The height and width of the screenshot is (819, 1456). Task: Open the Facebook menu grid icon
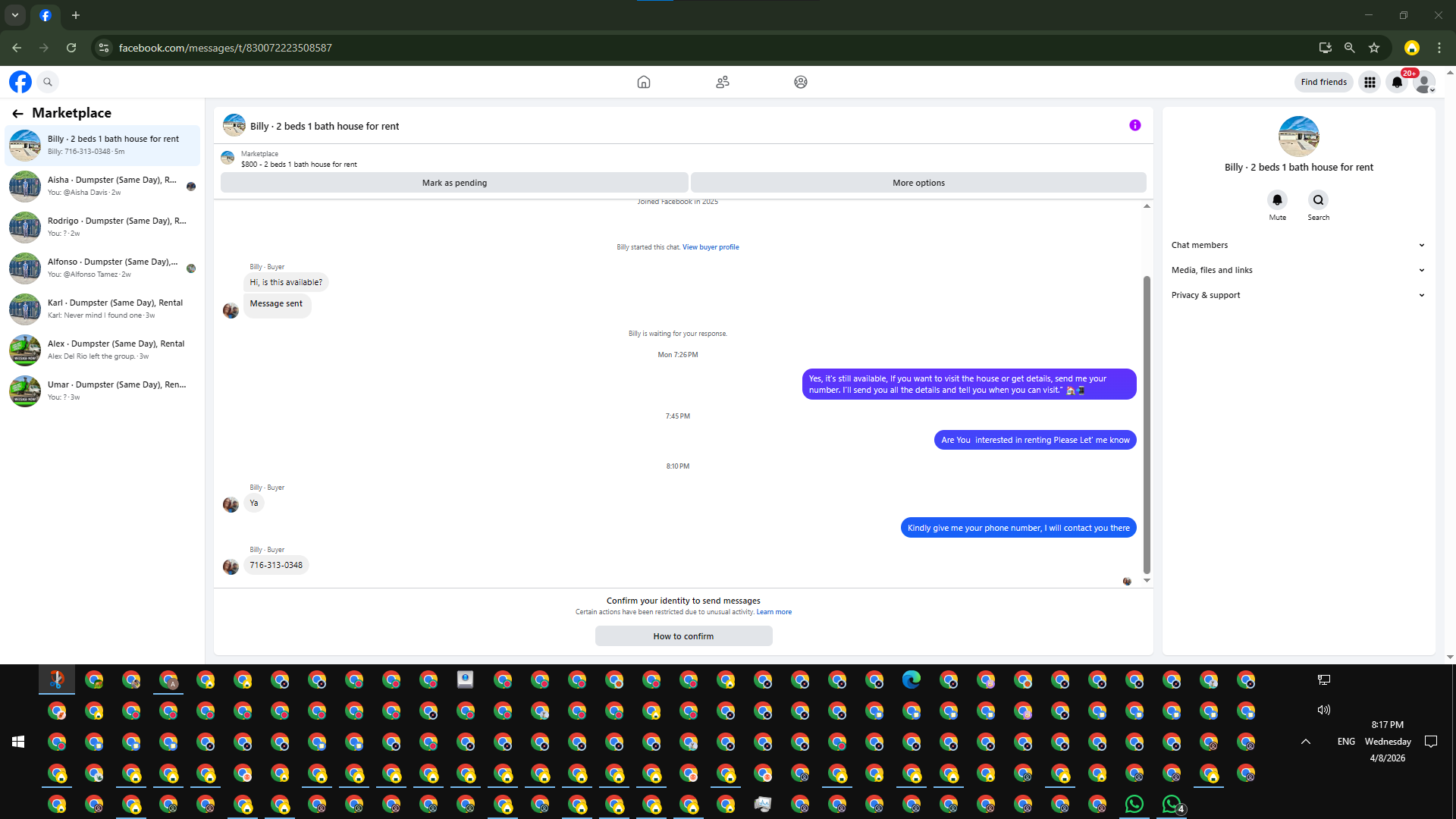pos(1370,82)
